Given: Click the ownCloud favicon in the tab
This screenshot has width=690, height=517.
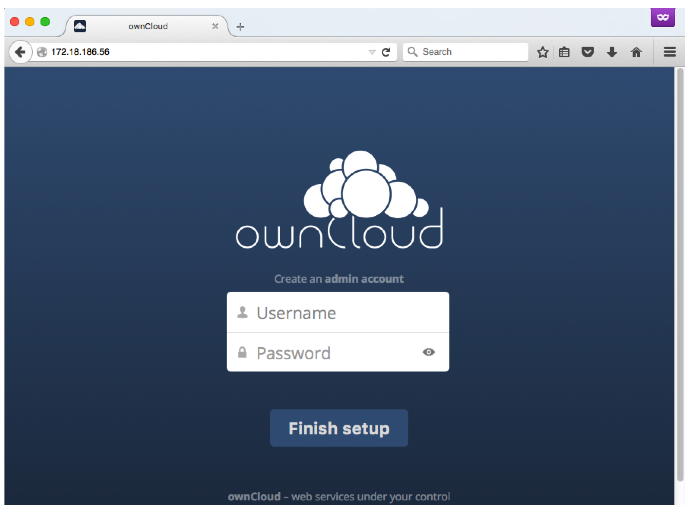Looking at the screenshot, I should (80, 26).
